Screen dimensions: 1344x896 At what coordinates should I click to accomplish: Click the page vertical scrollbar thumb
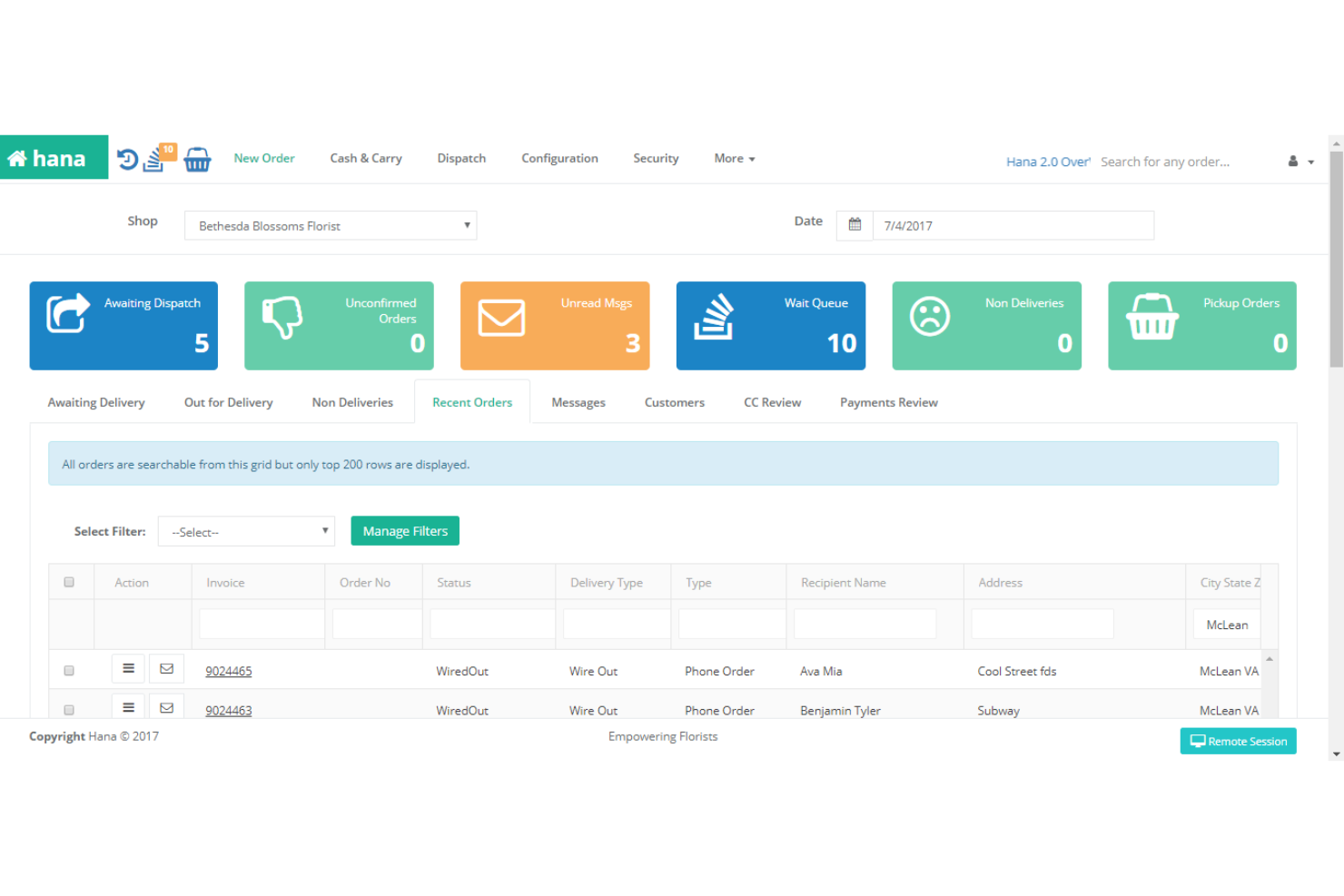coord(1336,259)
